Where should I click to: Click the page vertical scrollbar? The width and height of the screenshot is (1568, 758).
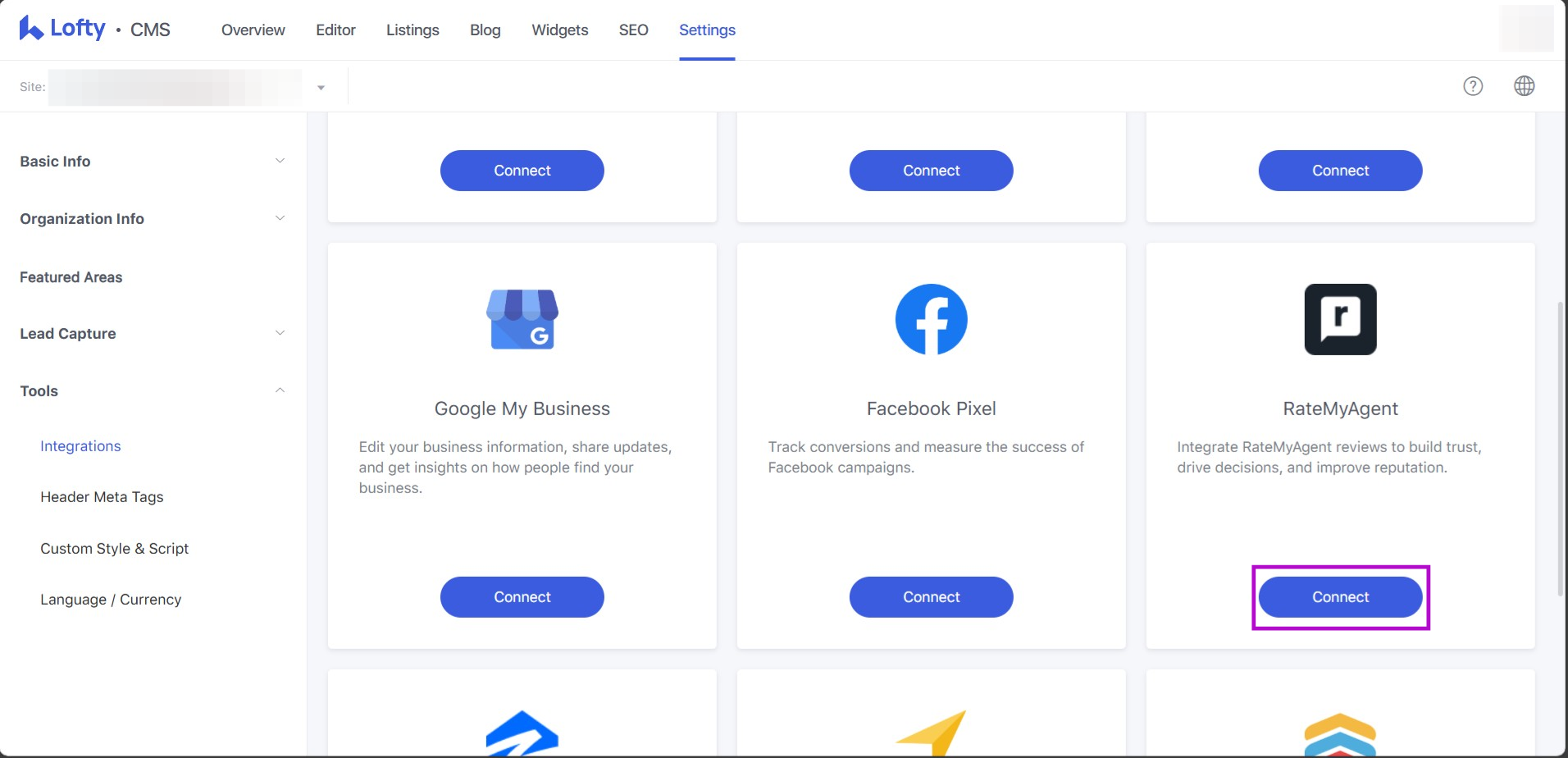tap(1560, 449)
